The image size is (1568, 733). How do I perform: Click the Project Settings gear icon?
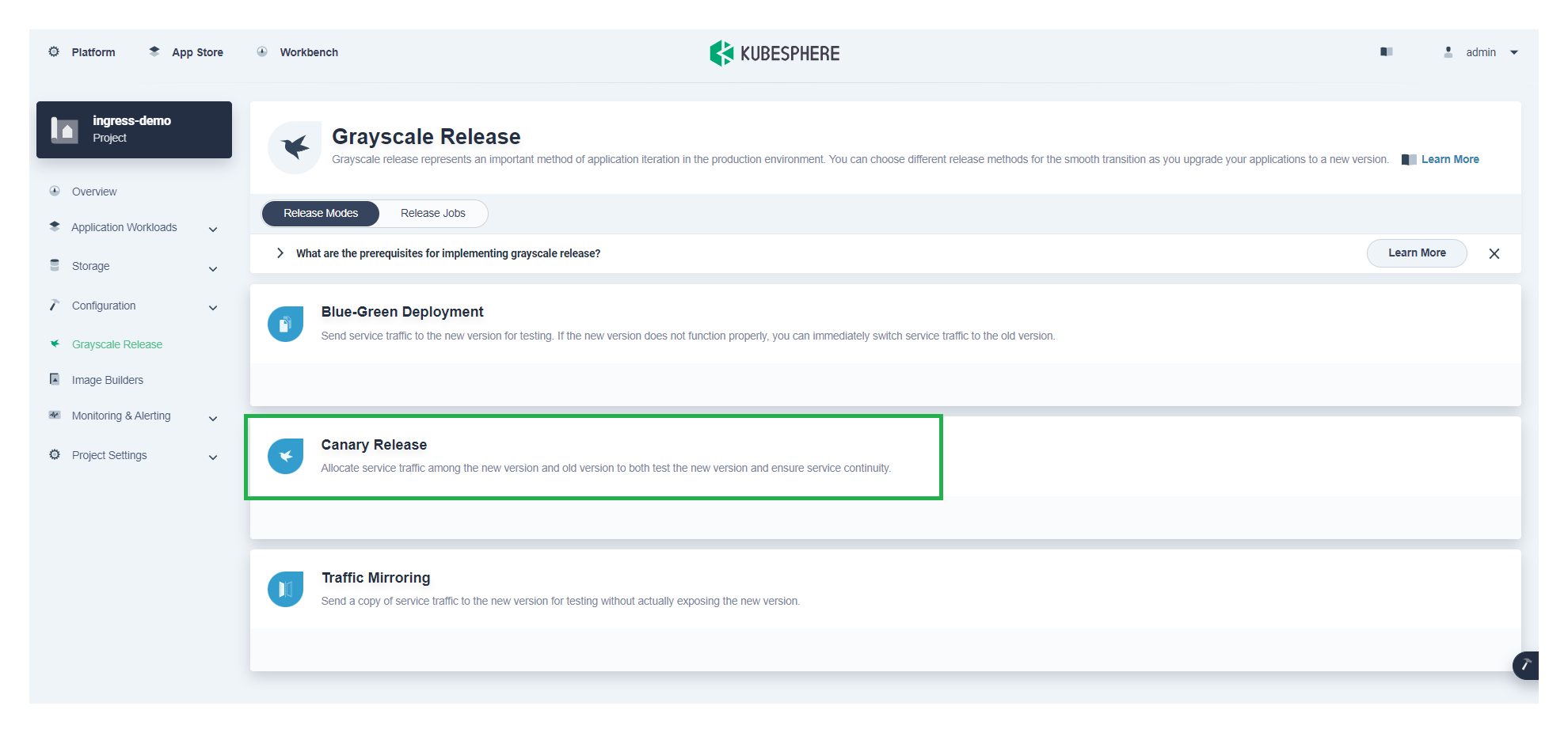pyautogui.click(x=55, y=454)
